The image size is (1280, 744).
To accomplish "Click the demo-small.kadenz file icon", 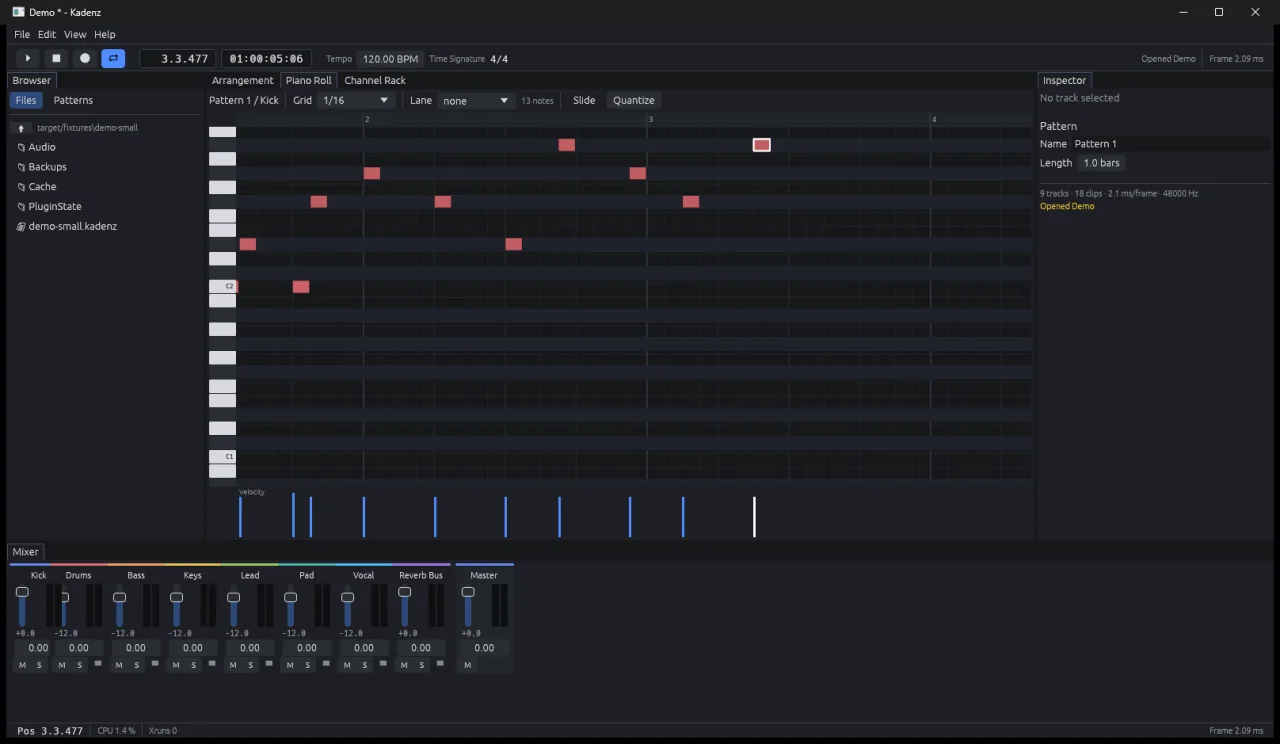I will (21, 227).
